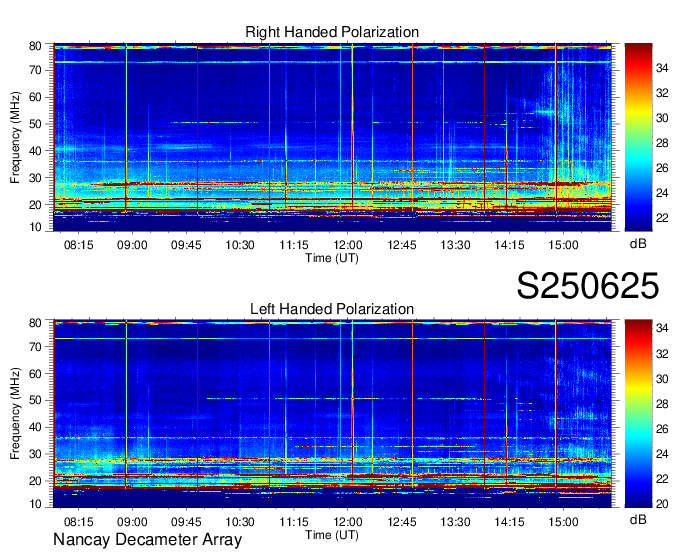Click the 20 value on bottom color bar

tap(662, 503)
